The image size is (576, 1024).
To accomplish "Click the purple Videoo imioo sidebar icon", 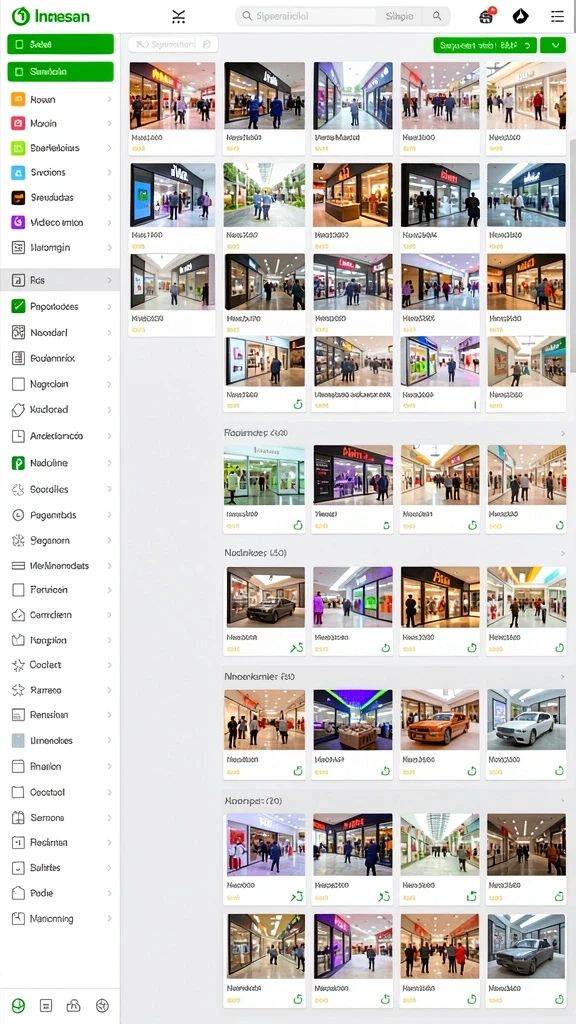I will 18,222.
